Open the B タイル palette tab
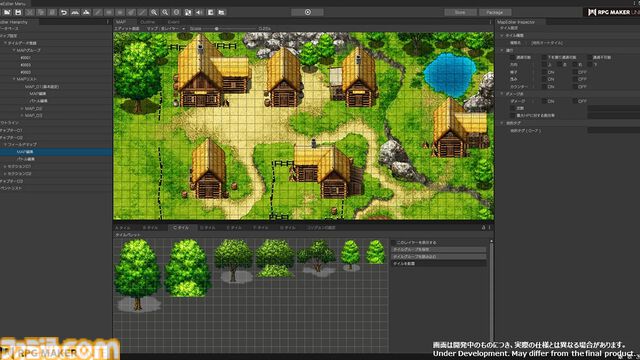Viewport: 640px width, 360px height. (150, 228)
